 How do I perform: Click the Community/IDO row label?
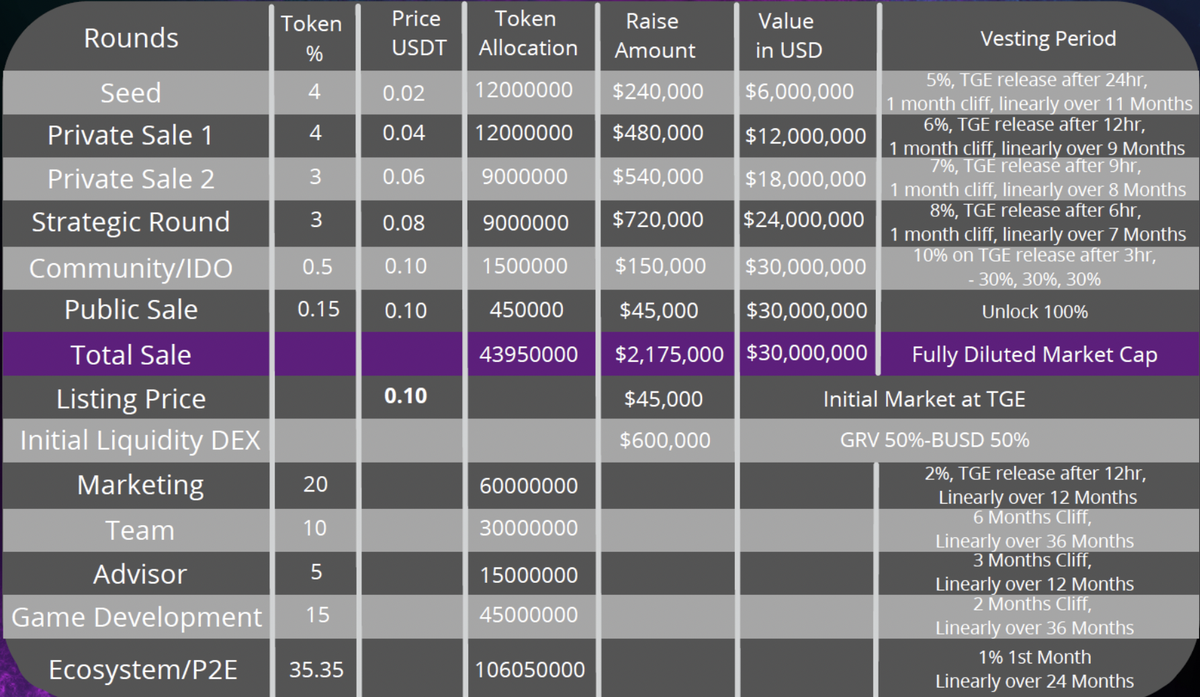click(131, 268)
